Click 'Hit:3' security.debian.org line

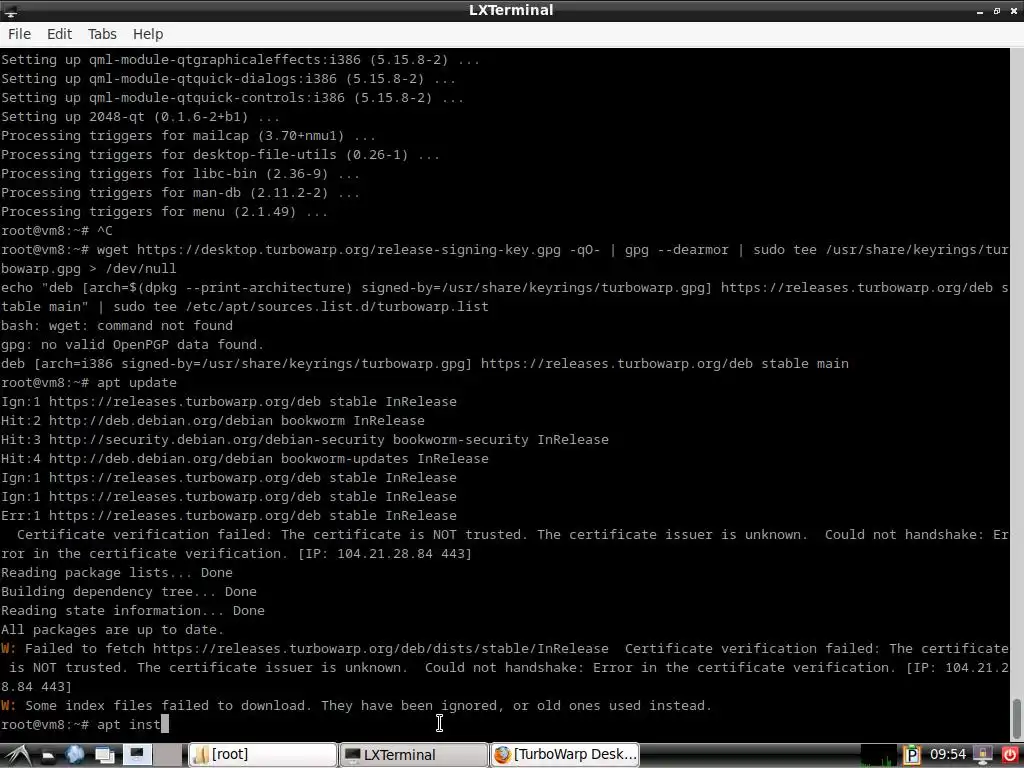[x=305, y=439]
